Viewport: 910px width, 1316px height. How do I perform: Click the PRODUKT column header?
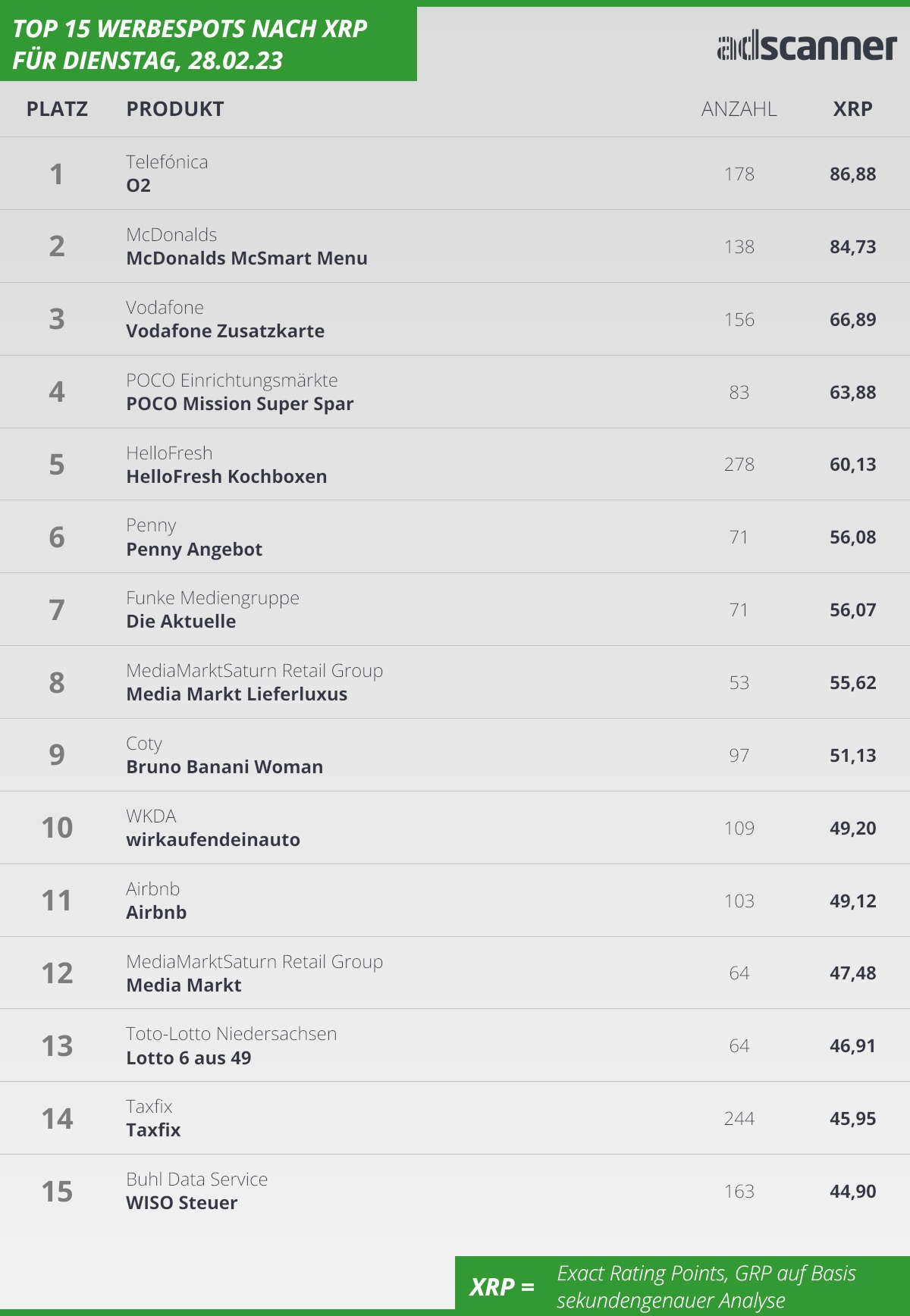[175, 109]
